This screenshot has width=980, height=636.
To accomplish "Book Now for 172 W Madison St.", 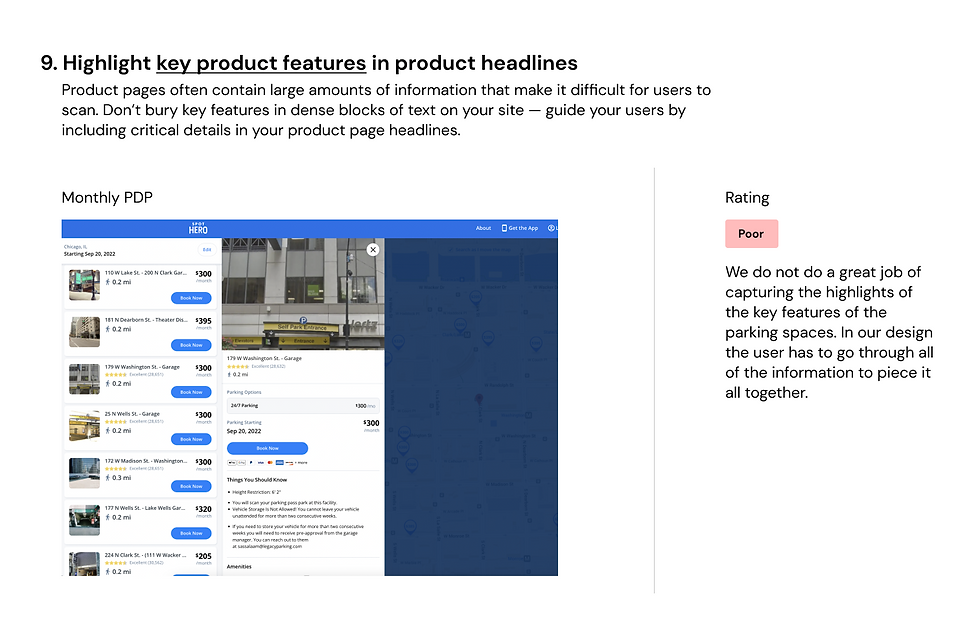I will pyautogui.click(x=191, y=486).
